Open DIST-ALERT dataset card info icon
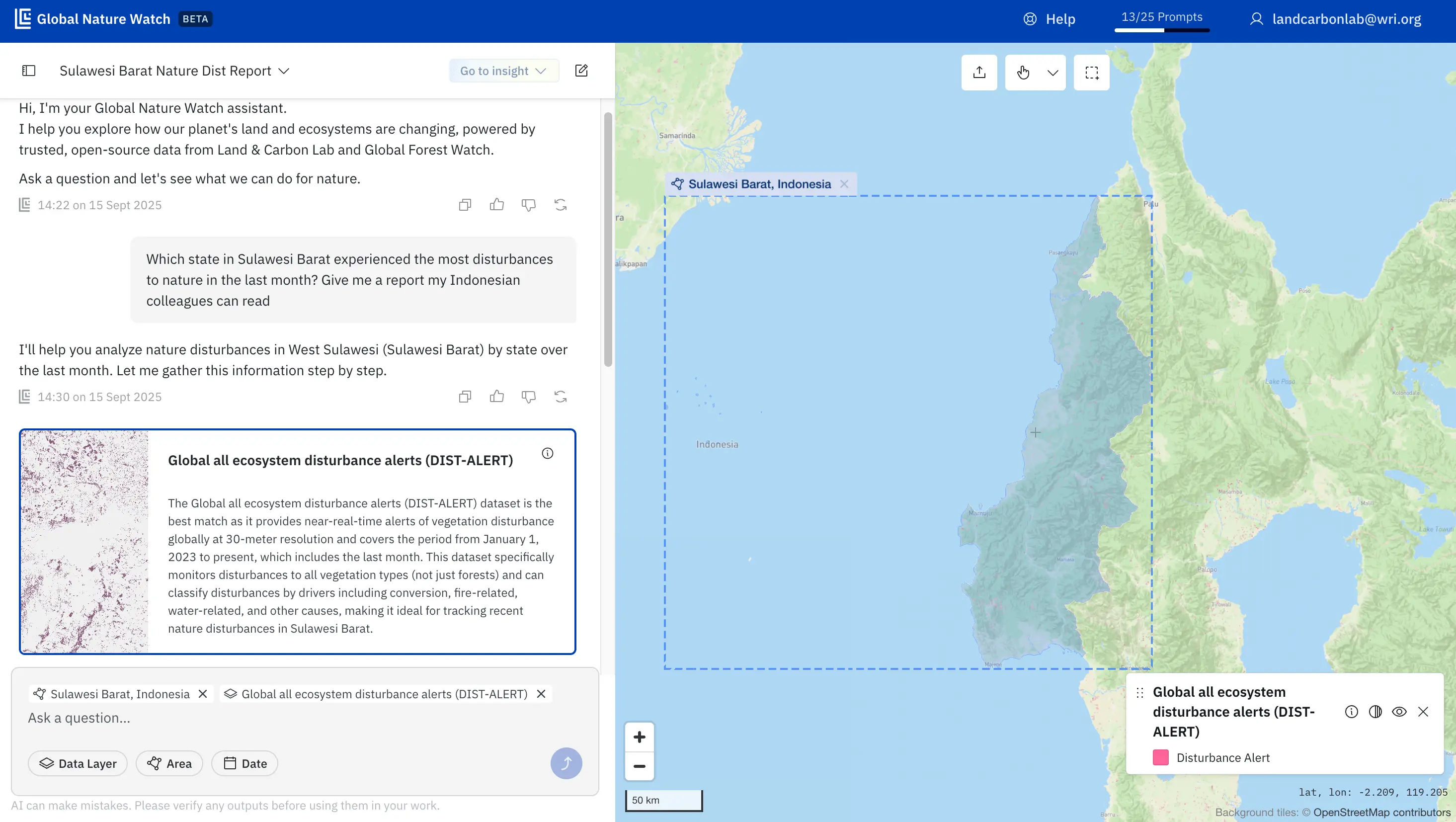The height and width of the screenshot is (822, 1456). tap(547, 453)
